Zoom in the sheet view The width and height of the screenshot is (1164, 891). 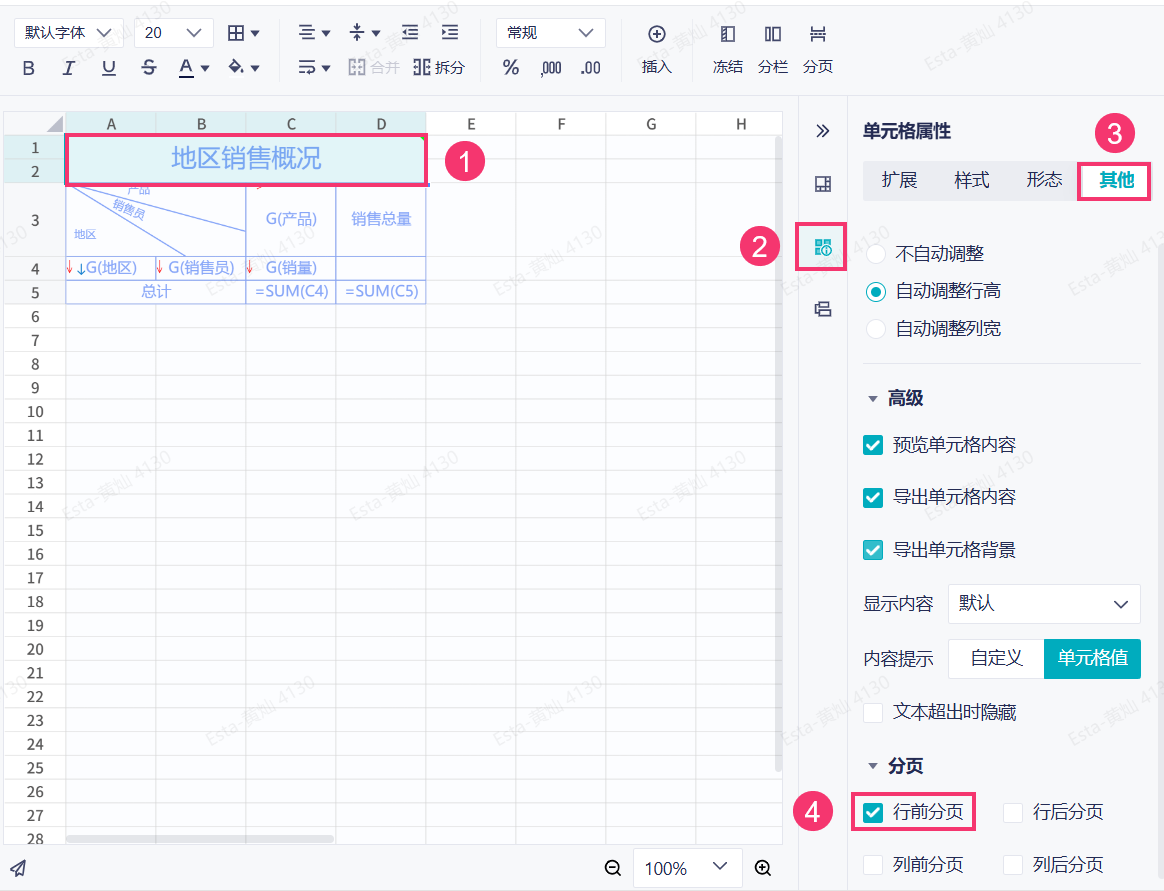[x=762, y=868]
